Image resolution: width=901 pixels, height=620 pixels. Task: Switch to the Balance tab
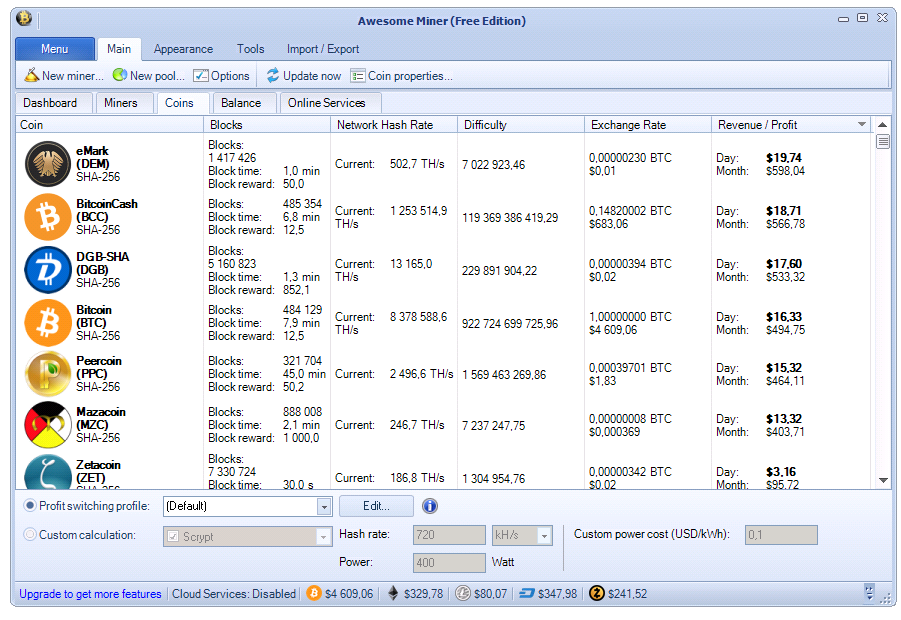(x=243, y=102)
